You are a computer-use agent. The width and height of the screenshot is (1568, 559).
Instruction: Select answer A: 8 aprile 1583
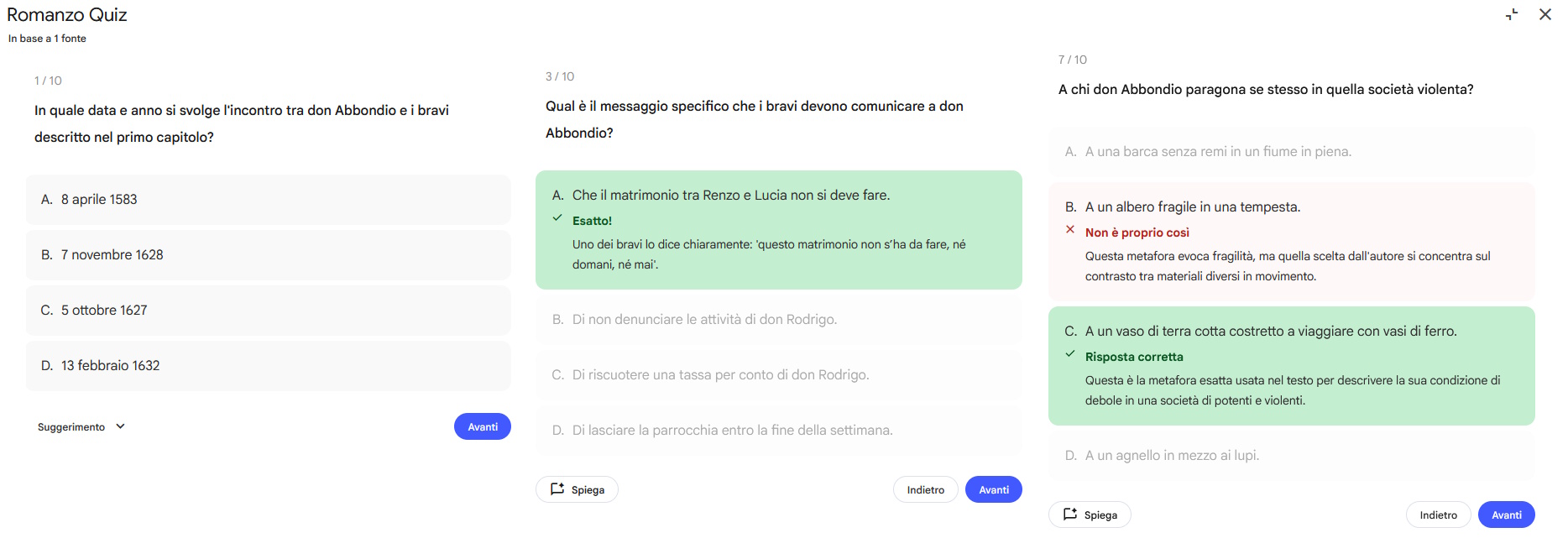pyautogui.click(x=268, y=200)
